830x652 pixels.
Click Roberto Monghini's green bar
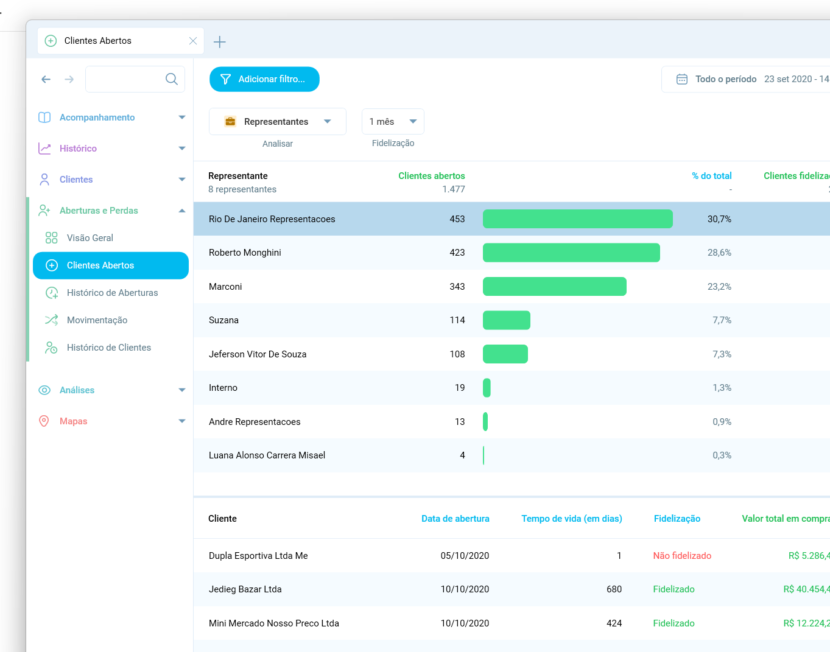click(x=570, y=252)
